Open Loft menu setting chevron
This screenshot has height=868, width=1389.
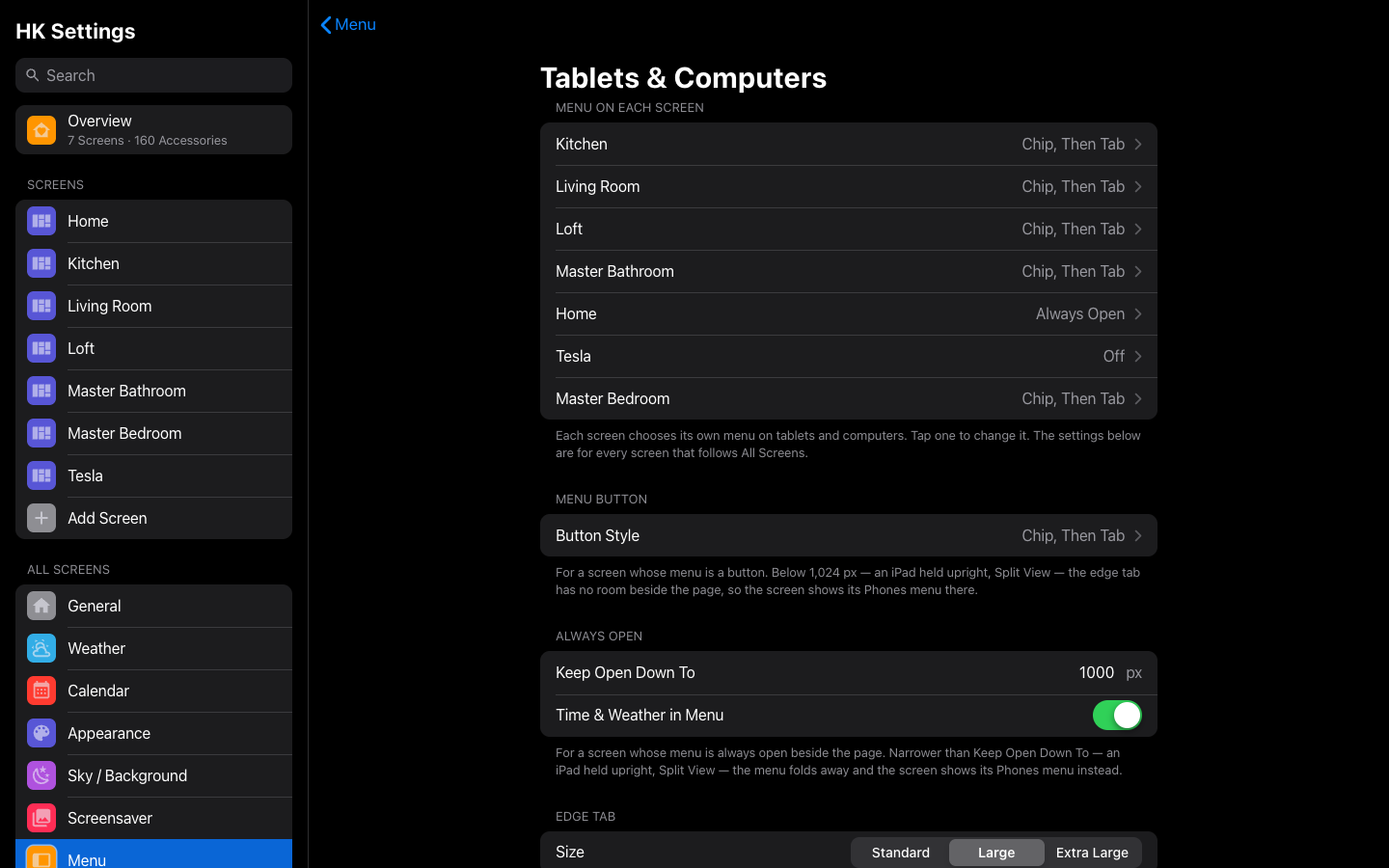[1138, 229]
